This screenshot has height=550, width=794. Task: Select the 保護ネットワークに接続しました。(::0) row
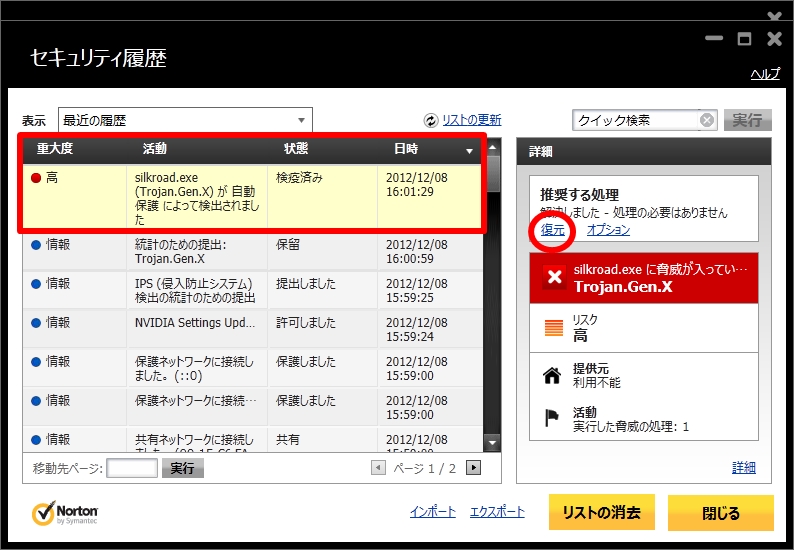(x=252, y=368)
